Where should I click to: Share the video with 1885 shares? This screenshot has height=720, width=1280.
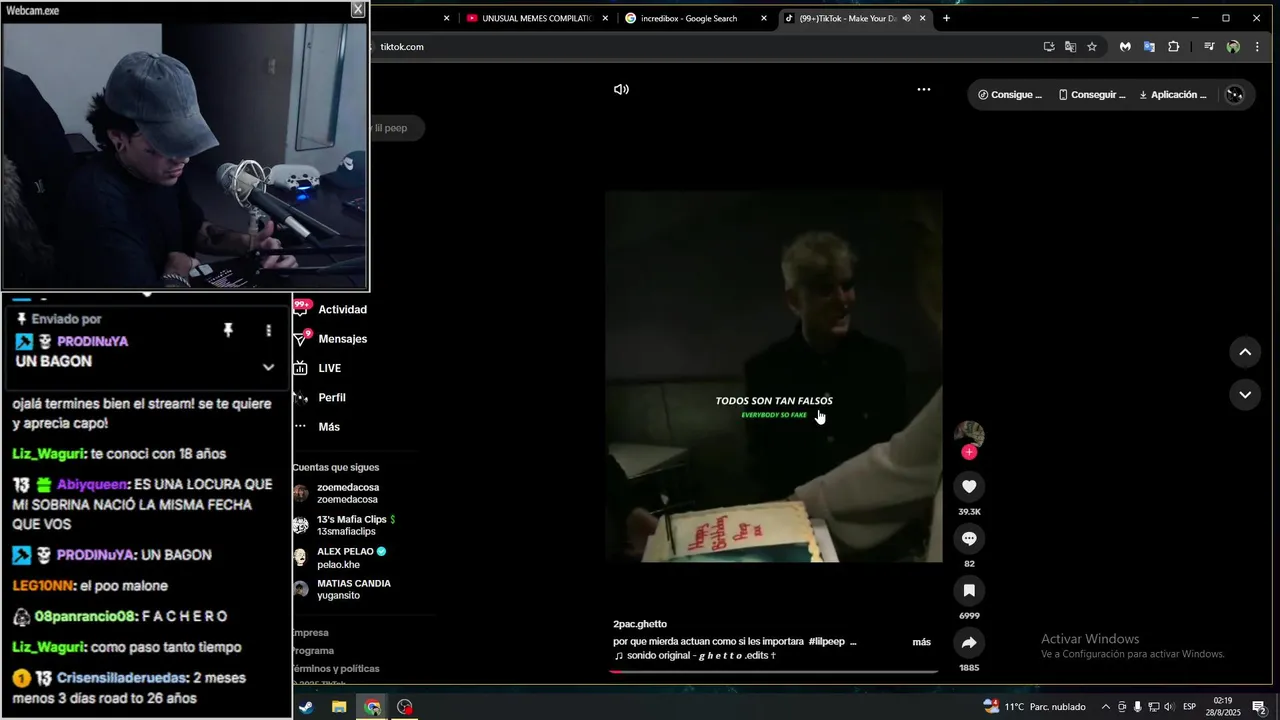969,642
